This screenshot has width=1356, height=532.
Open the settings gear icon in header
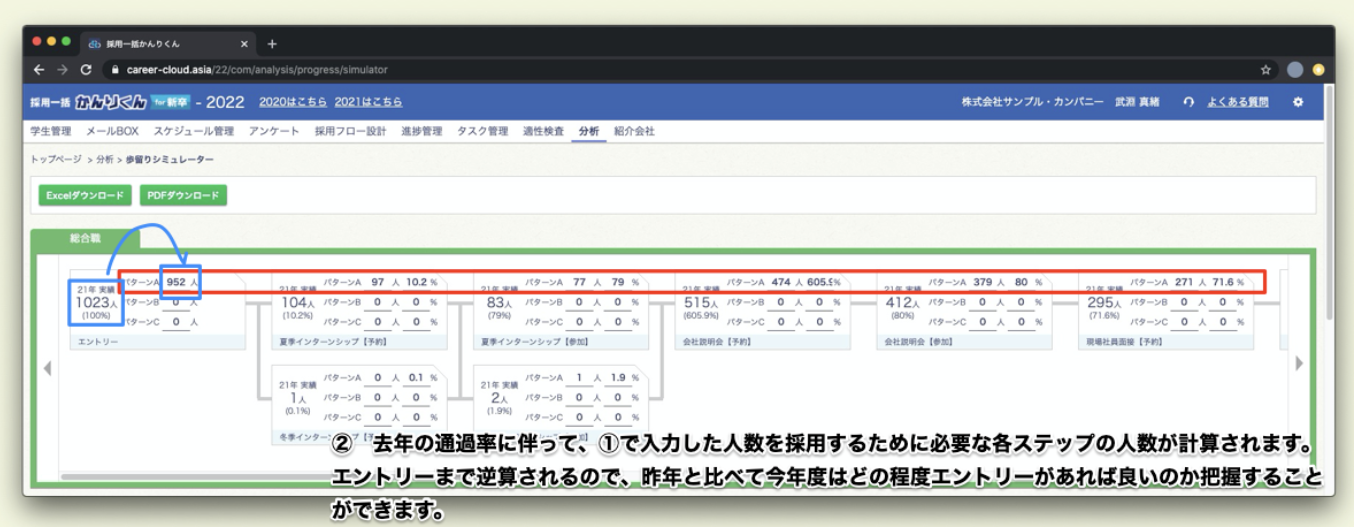coord(1298,102)
